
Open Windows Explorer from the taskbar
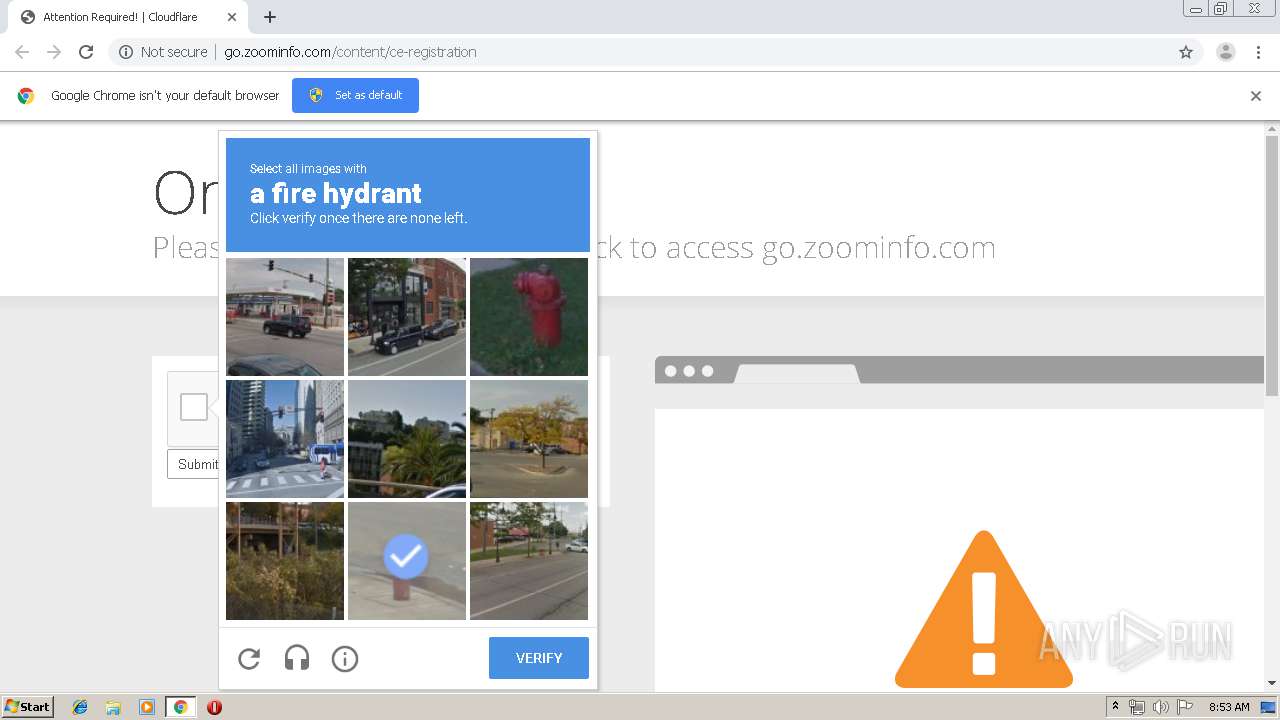[113, 707]
